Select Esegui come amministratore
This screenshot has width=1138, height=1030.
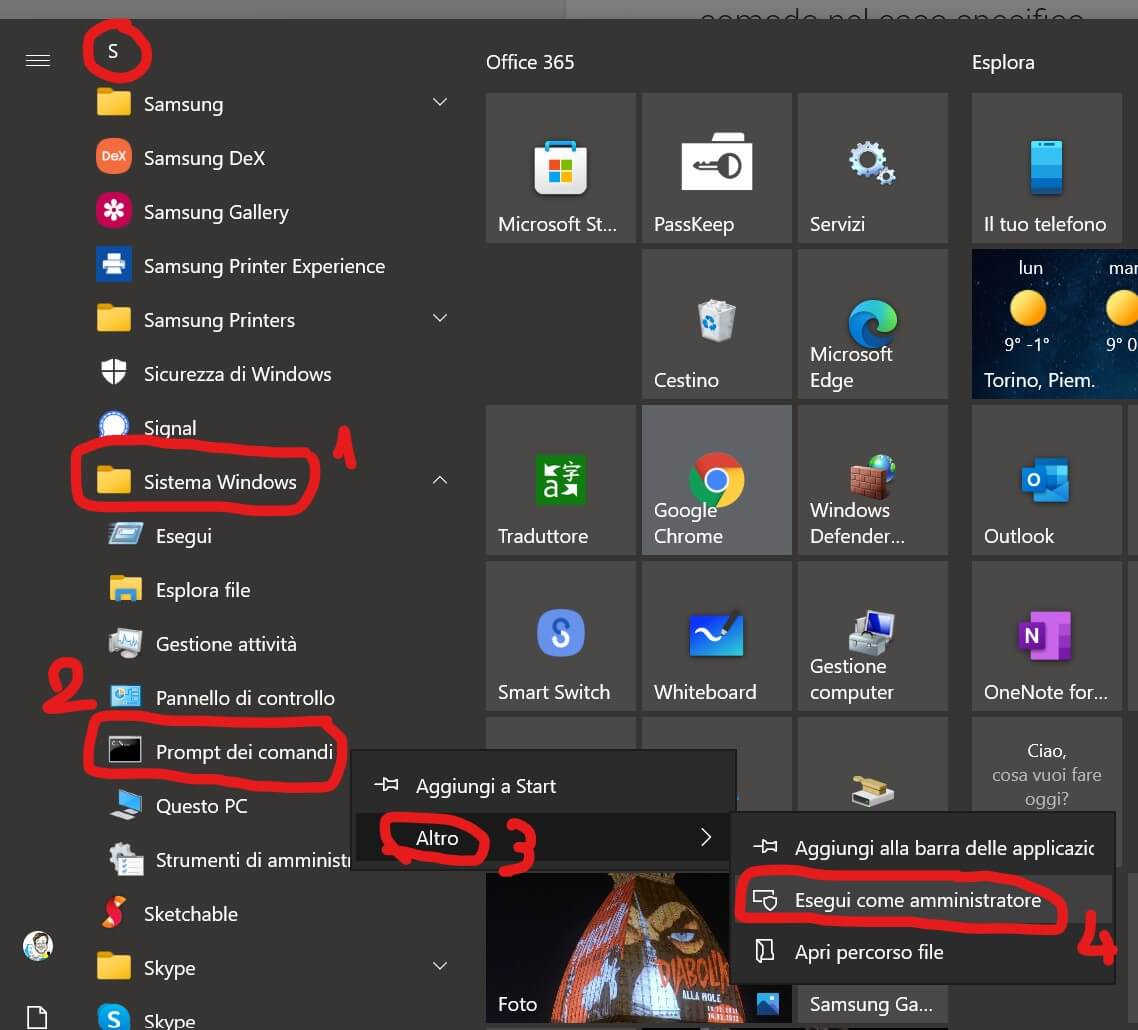tap(917, 900)
